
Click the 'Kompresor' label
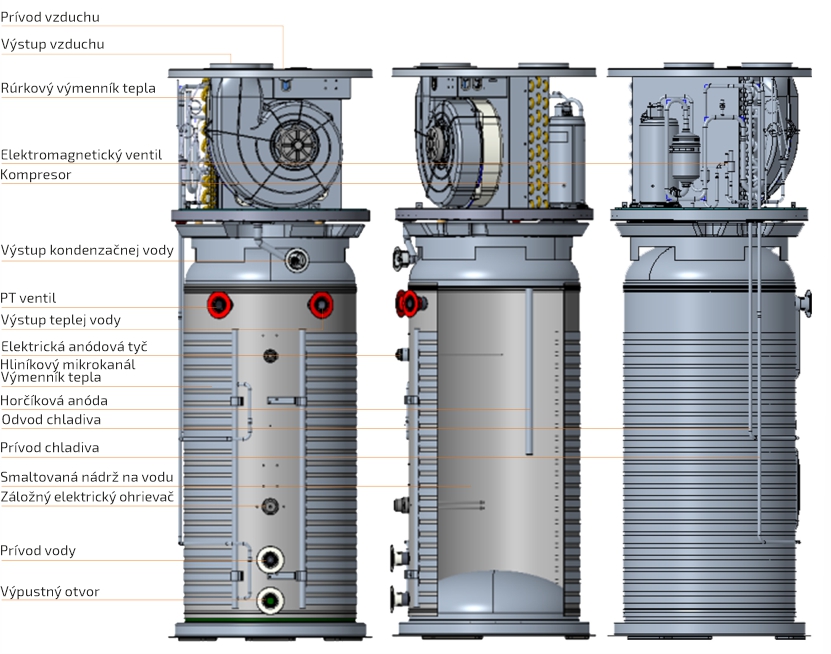(x=36, y=175)
